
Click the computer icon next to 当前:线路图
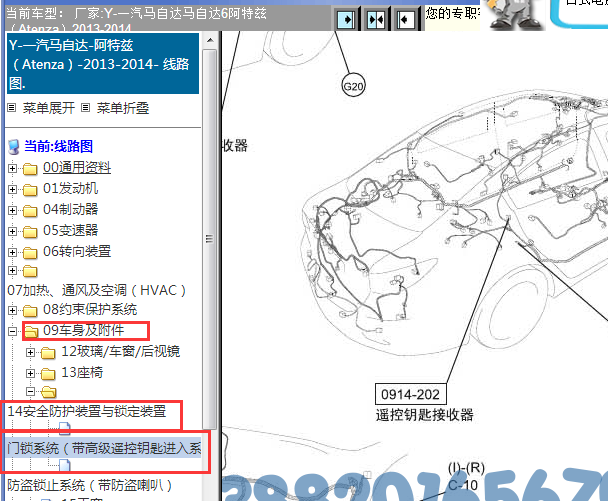tap(14, 147)
